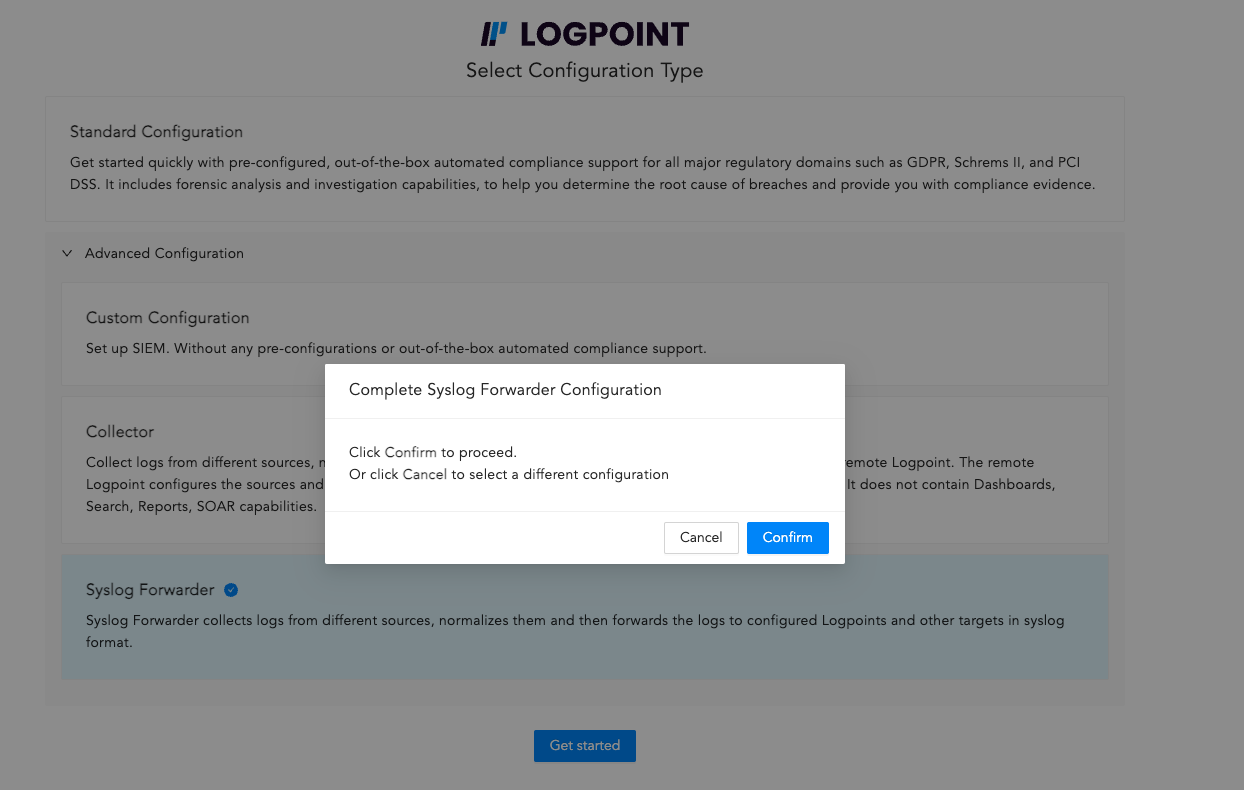Viewport: 1244px width, 790px height.
Task: Cancel to select a different configuration
Action: (x=701, y=537)
